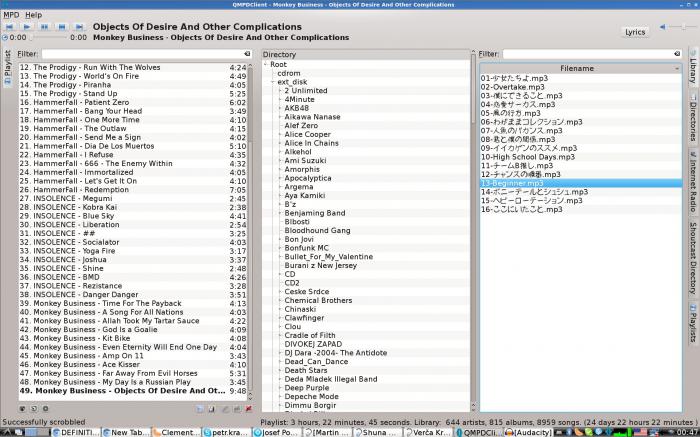Switch to the Directories side tab
Image resolution: width=700 pixels, height=437 pixels.
click(x=693, y=119)
